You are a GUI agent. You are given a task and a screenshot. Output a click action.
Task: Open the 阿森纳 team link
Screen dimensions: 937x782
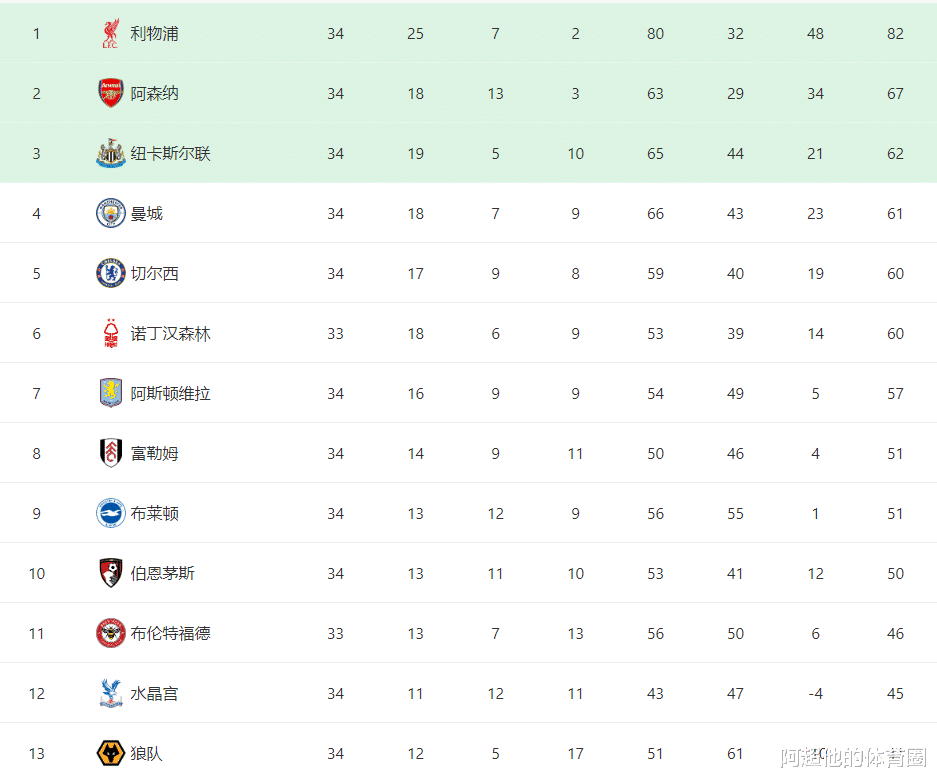coord(154,94)
